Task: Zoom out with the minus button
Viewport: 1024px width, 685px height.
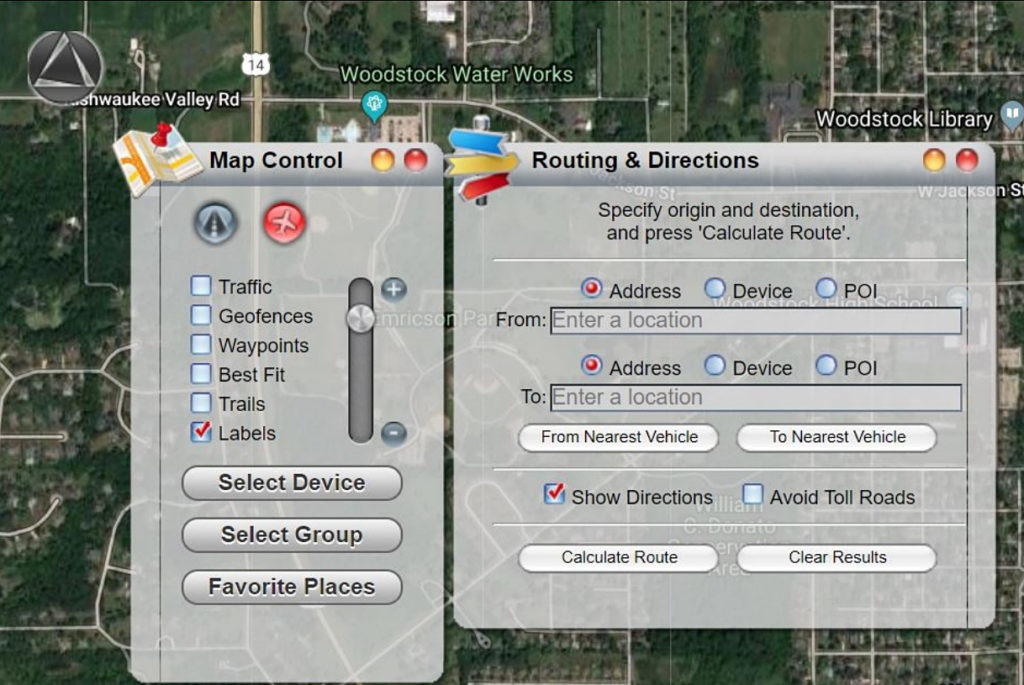Action: [x=394, y=432]
